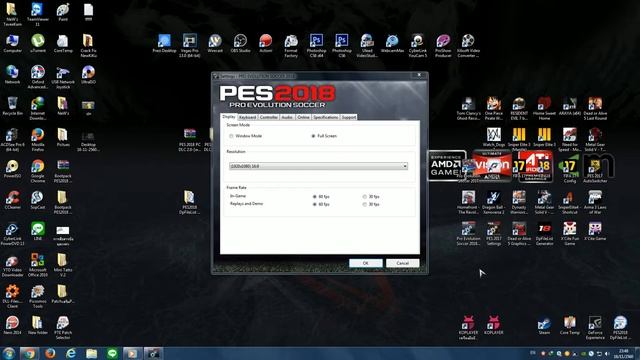Click the taskbar clock
The image size is (640, 360).
[624, 353]
